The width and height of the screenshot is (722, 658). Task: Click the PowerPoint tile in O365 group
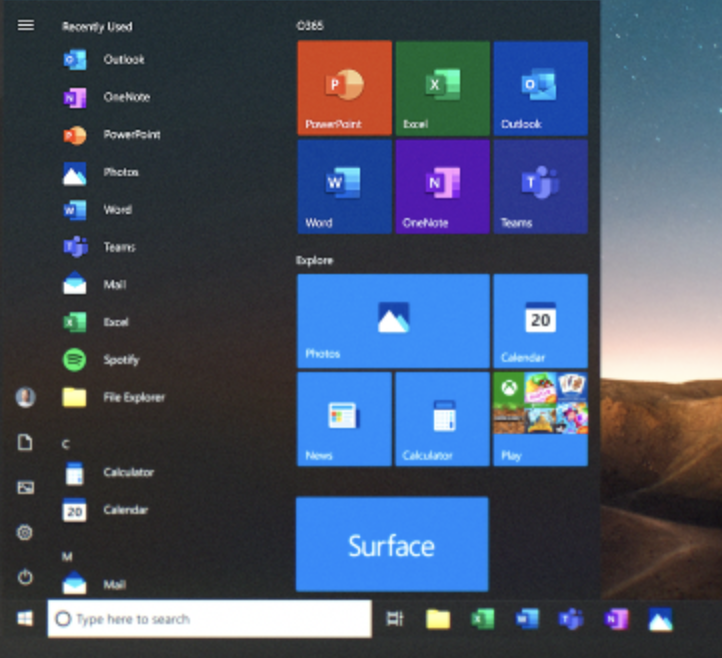(344, 87)
